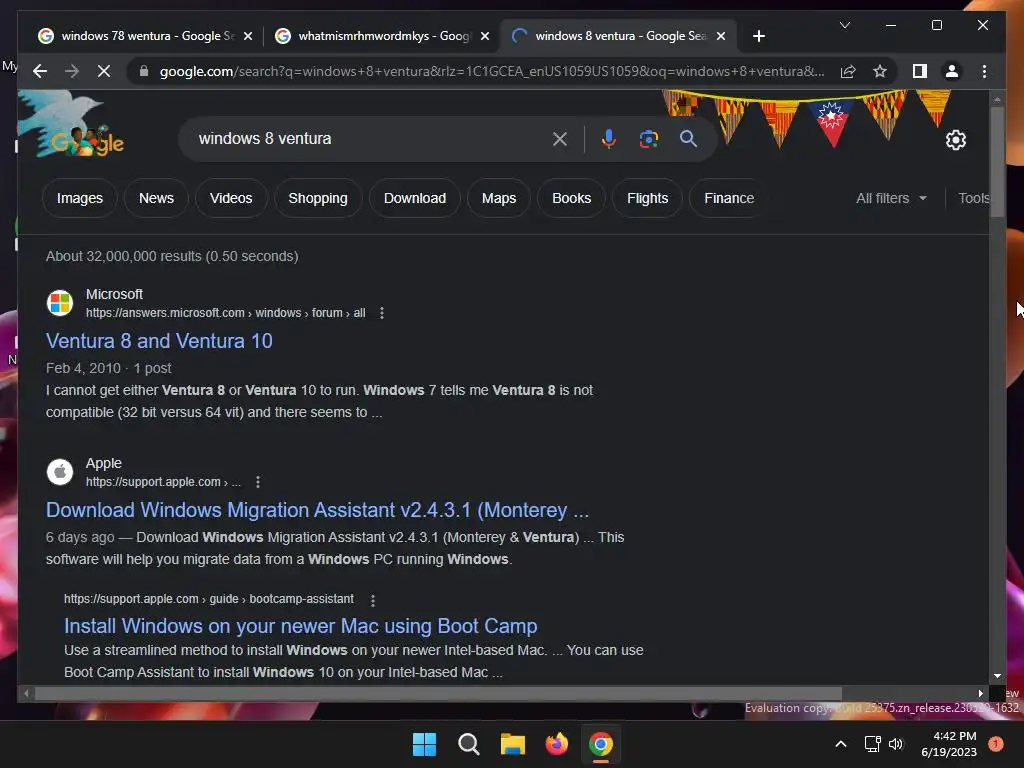Viewport: 1024px width, 768px height.
Task: Show hidden system tray icons
Action: coord(841,744)
